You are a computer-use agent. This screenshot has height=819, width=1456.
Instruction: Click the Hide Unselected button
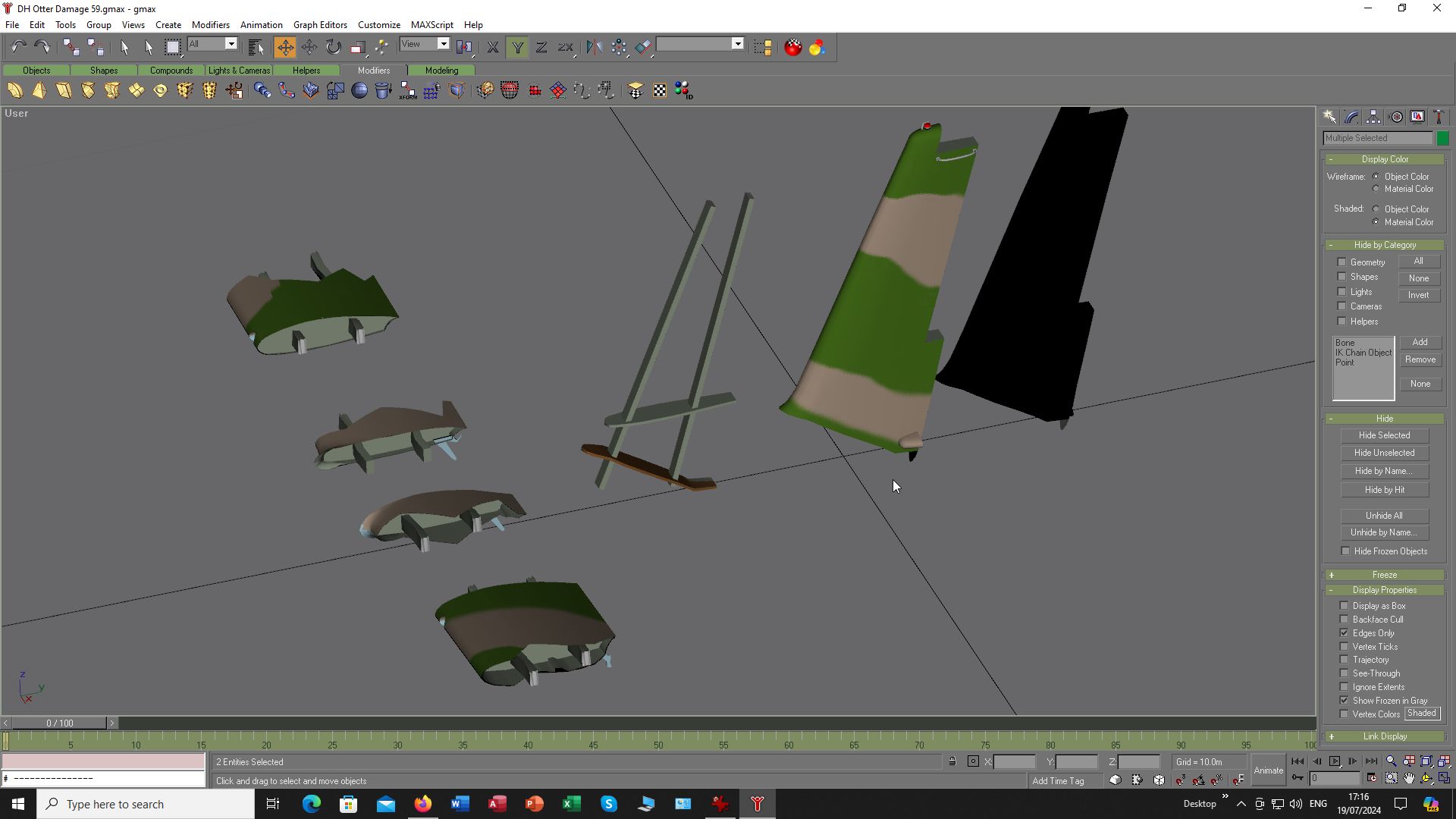[1384, 453]
